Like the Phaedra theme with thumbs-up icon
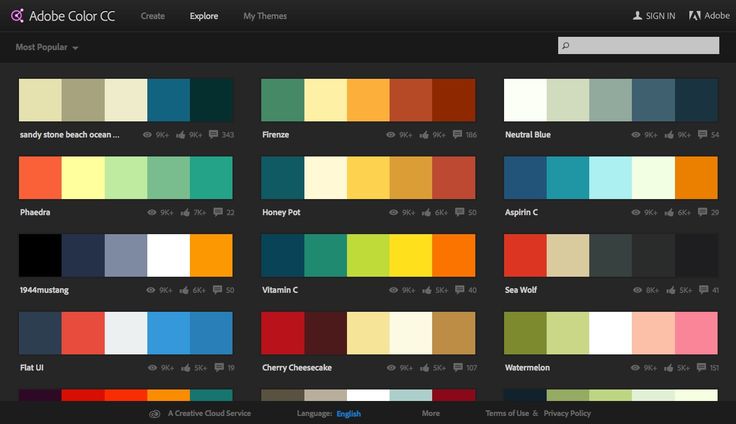Viewport: 736px width, 424px height. (185, 212)
